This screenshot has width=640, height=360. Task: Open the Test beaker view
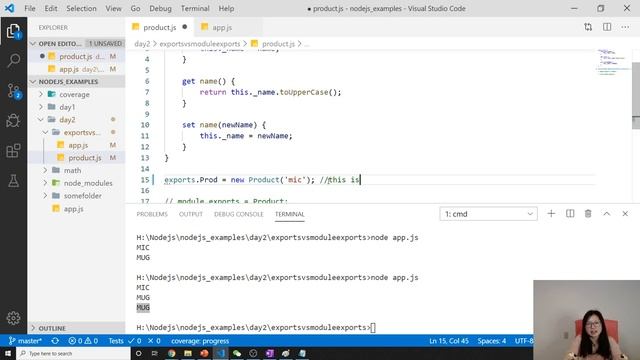pyautogui.click(x=13, y=181)
